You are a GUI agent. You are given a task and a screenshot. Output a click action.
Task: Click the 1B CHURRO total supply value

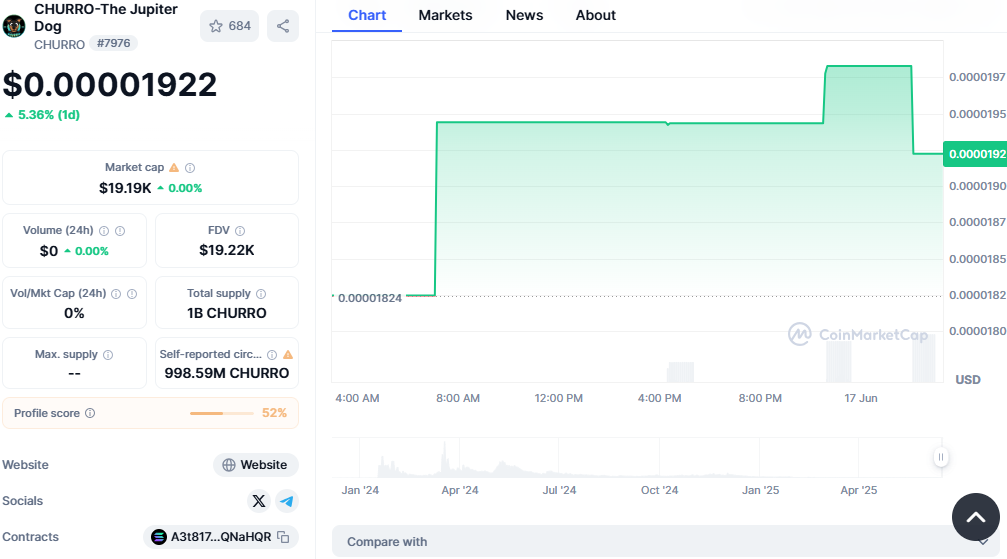coord(227,313)
